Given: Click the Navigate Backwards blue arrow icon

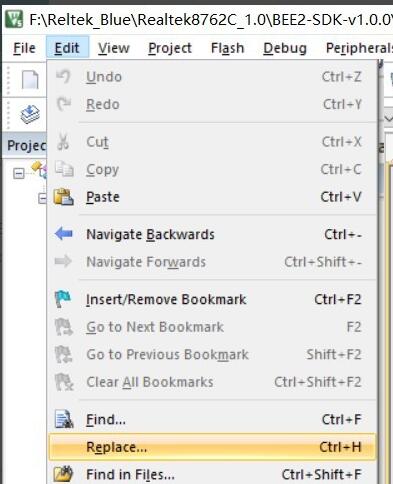Looking at the screenshot, I should pyautogui.click(x=63, y=234).
